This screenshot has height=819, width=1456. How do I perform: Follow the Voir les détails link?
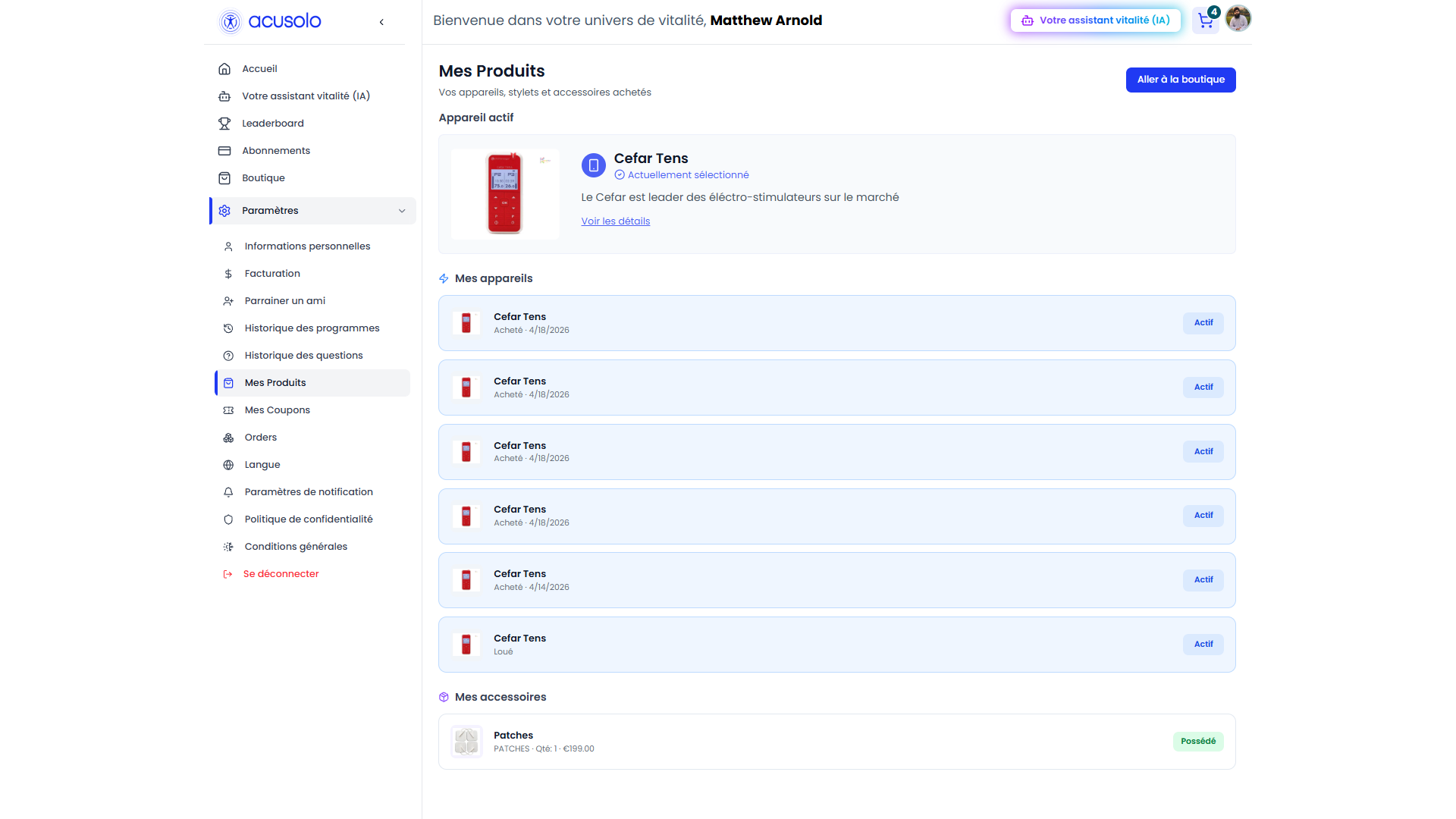click(616, 221)
